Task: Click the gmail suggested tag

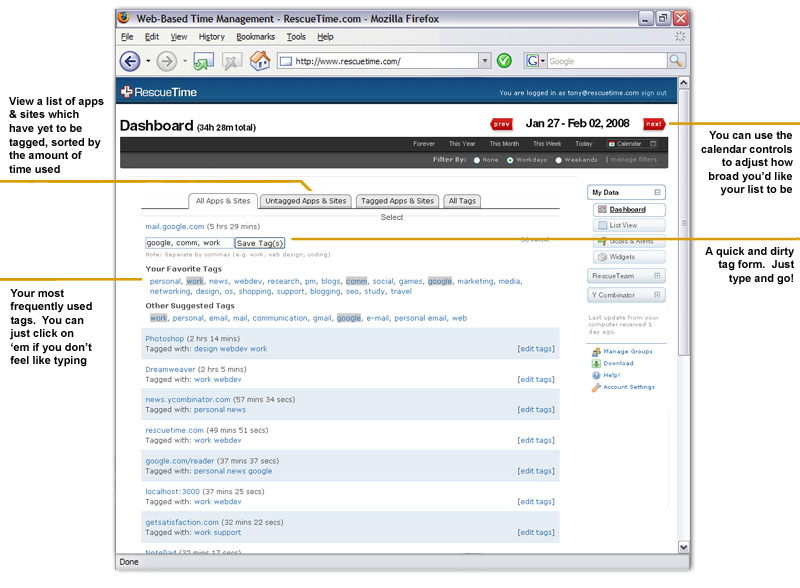Action: click(322, 318)
